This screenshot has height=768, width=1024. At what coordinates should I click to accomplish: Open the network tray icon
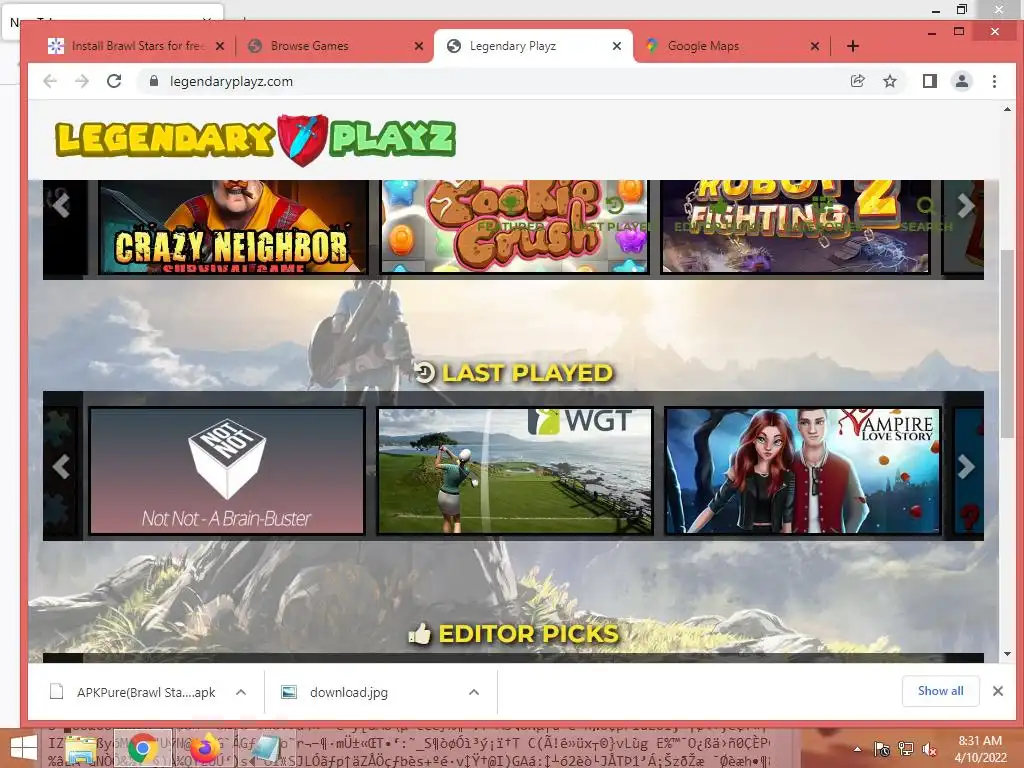906,750
